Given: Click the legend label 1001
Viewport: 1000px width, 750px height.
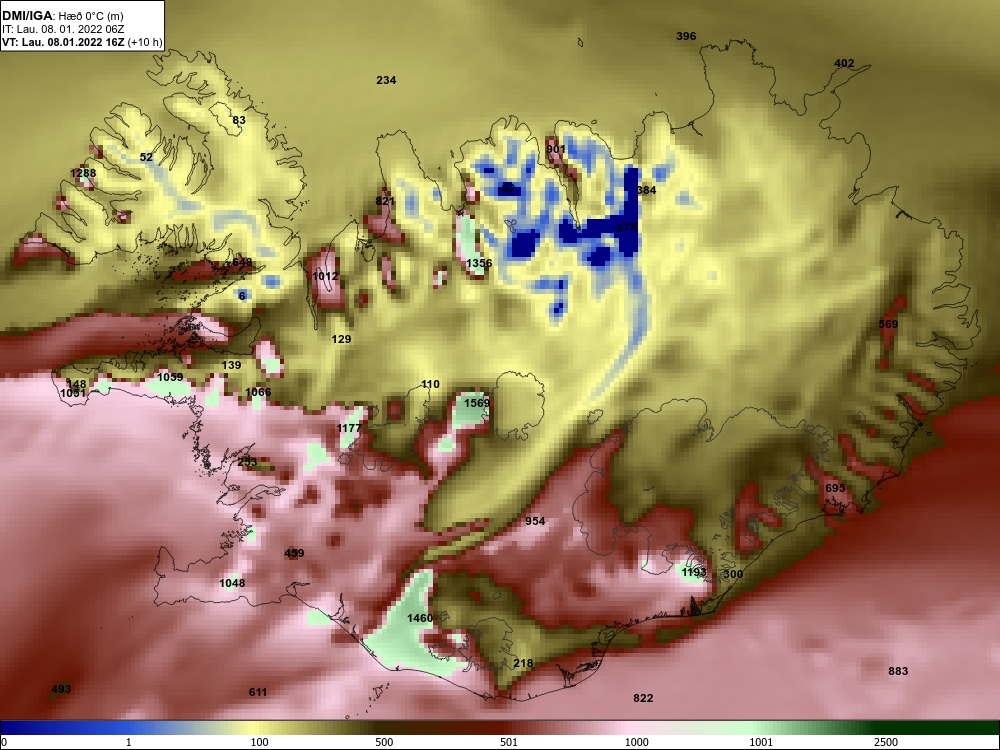Looking at the screenshot, I should [761, 742].
